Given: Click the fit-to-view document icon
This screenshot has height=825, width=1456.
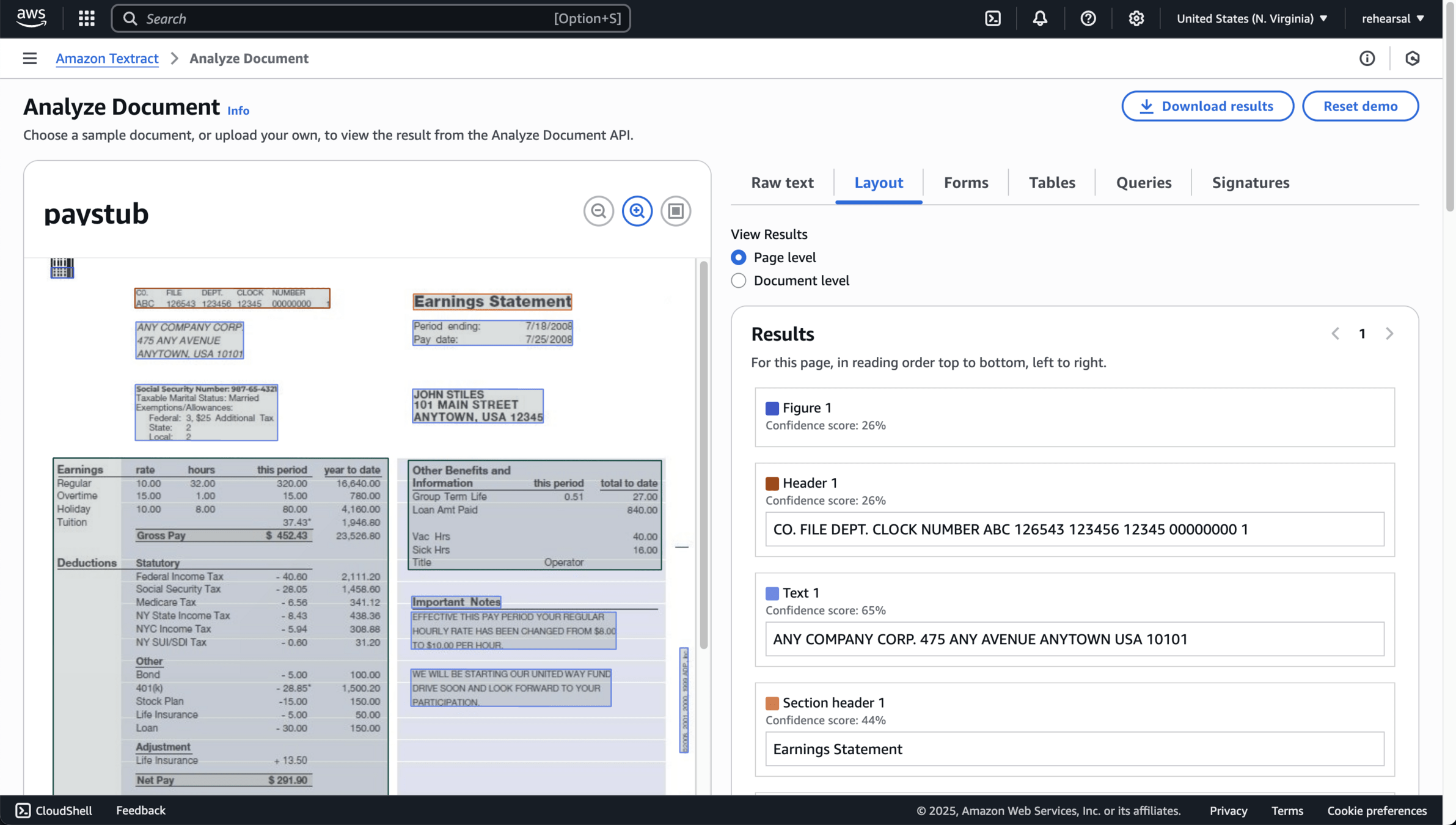Looking at the screenshot, I should 675,211.
